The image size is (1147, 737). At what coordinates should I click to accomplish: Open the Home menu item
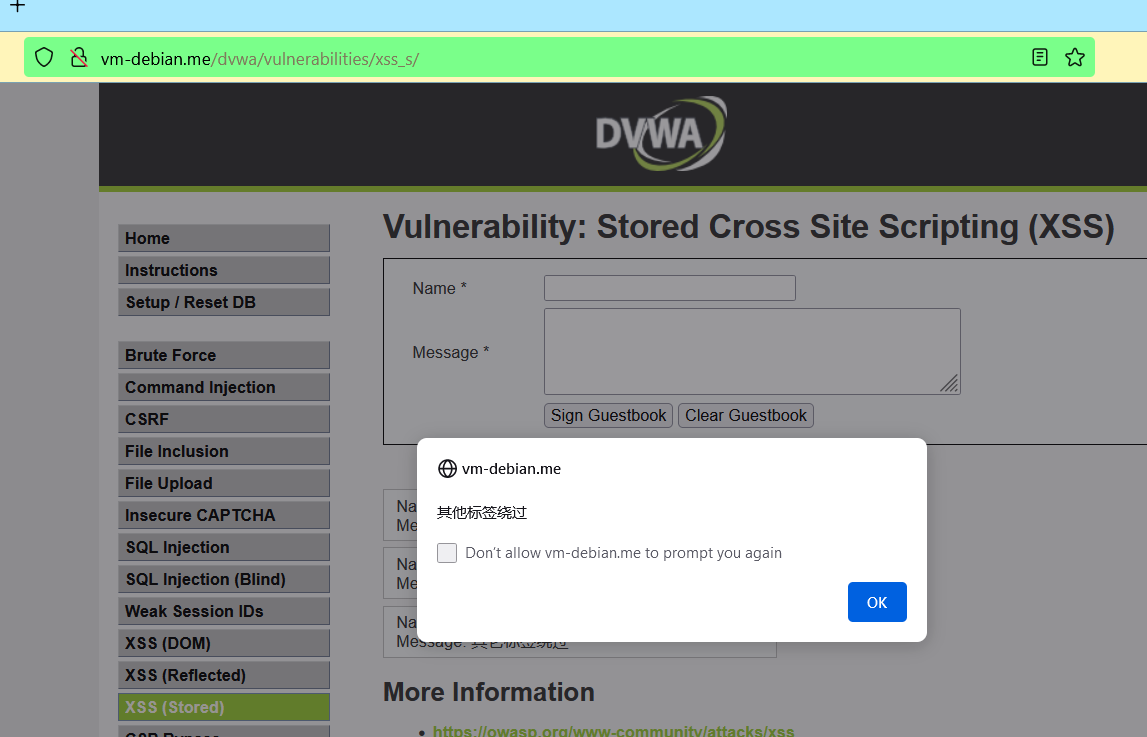click(224, 238)
